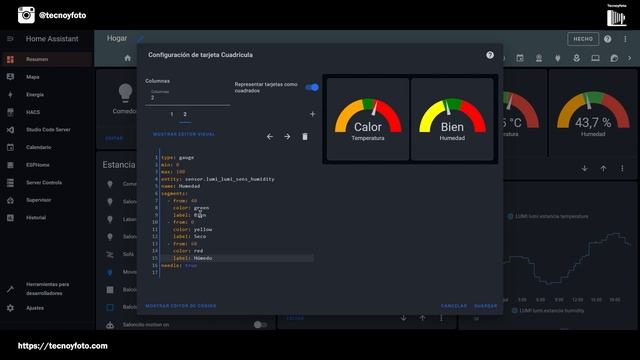Viewport: 640px width, 360px height.
Task: Move background card down with arrow
Action: (584, 168)
